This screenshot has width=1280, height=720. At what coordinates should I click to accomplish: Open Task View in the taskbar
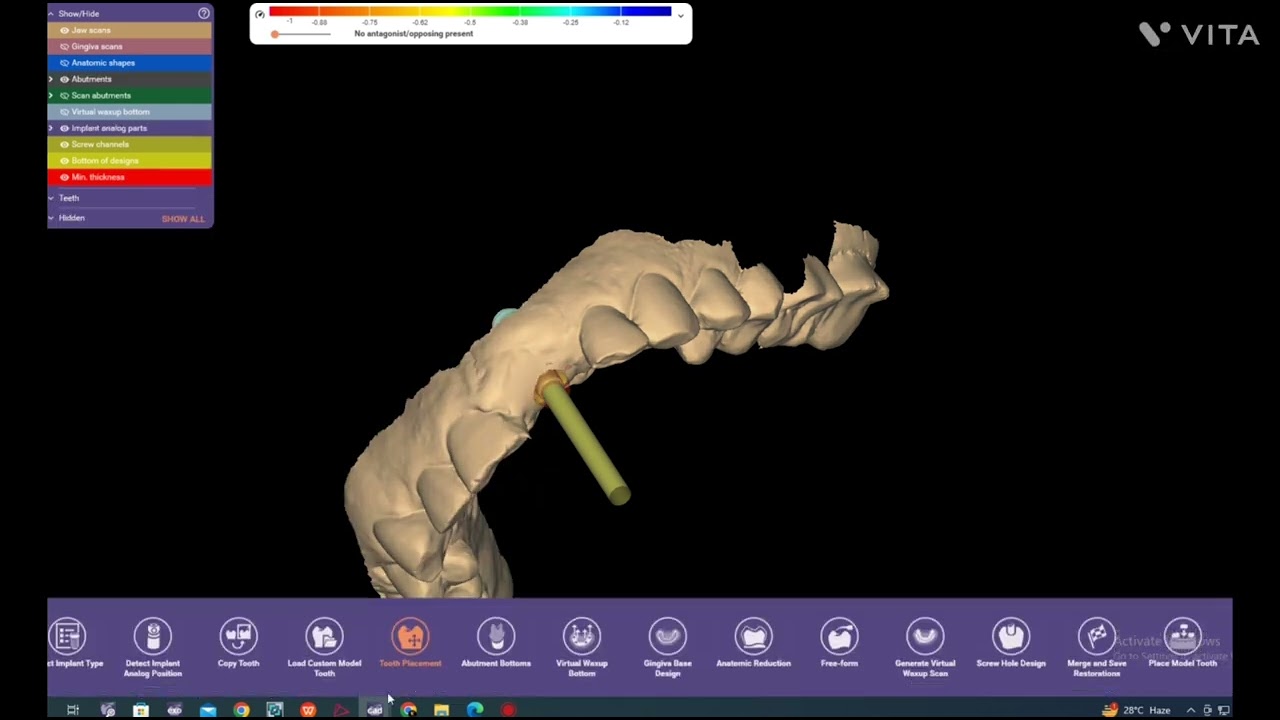(x=73, y=710)
